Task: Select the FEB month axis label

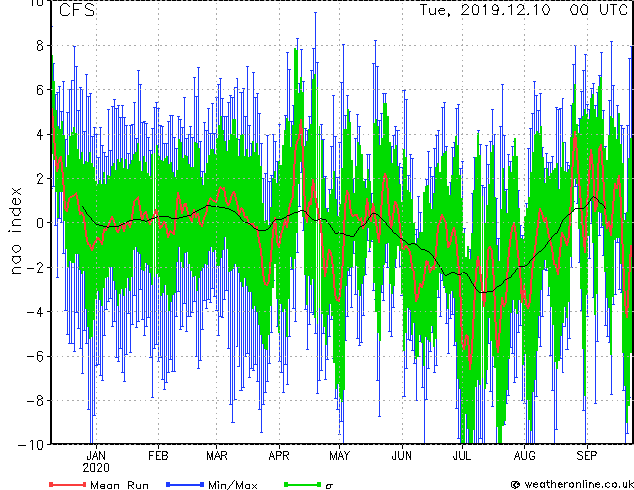Action: pyautogui.click(x=158, y=456)
